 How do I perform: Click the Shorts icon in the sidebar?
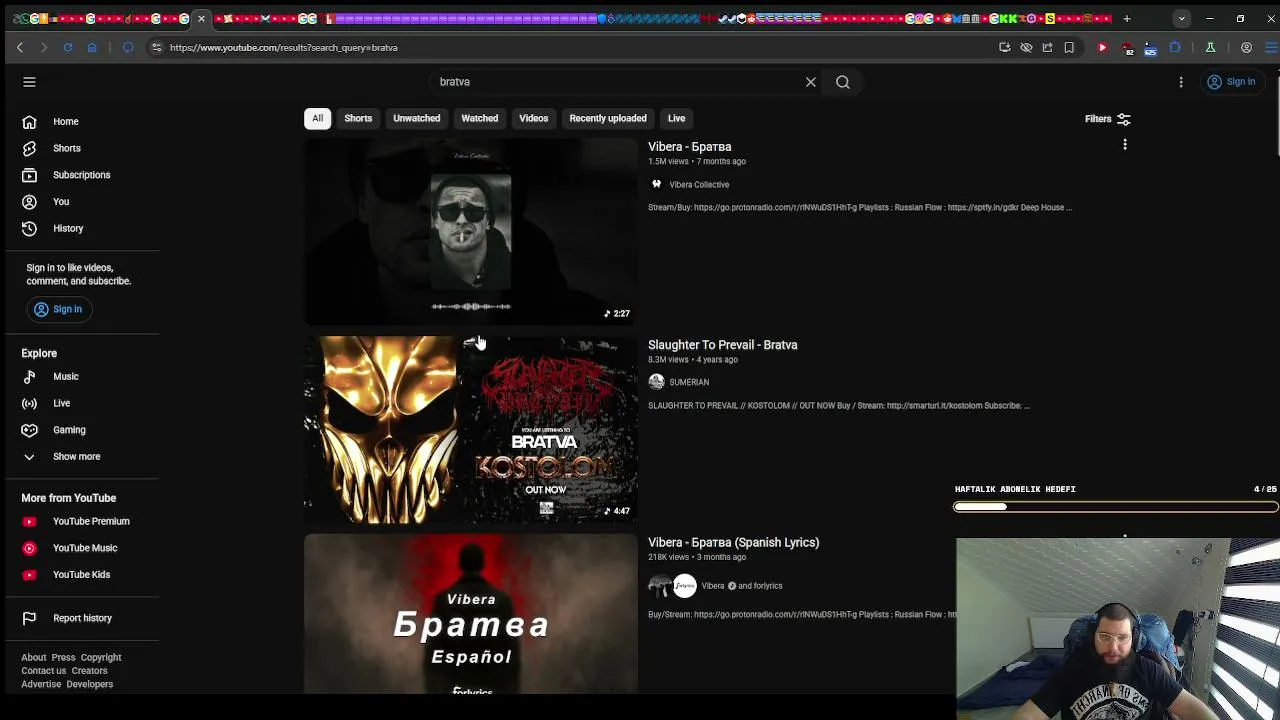pyautogui.click(x=29, y=148)
